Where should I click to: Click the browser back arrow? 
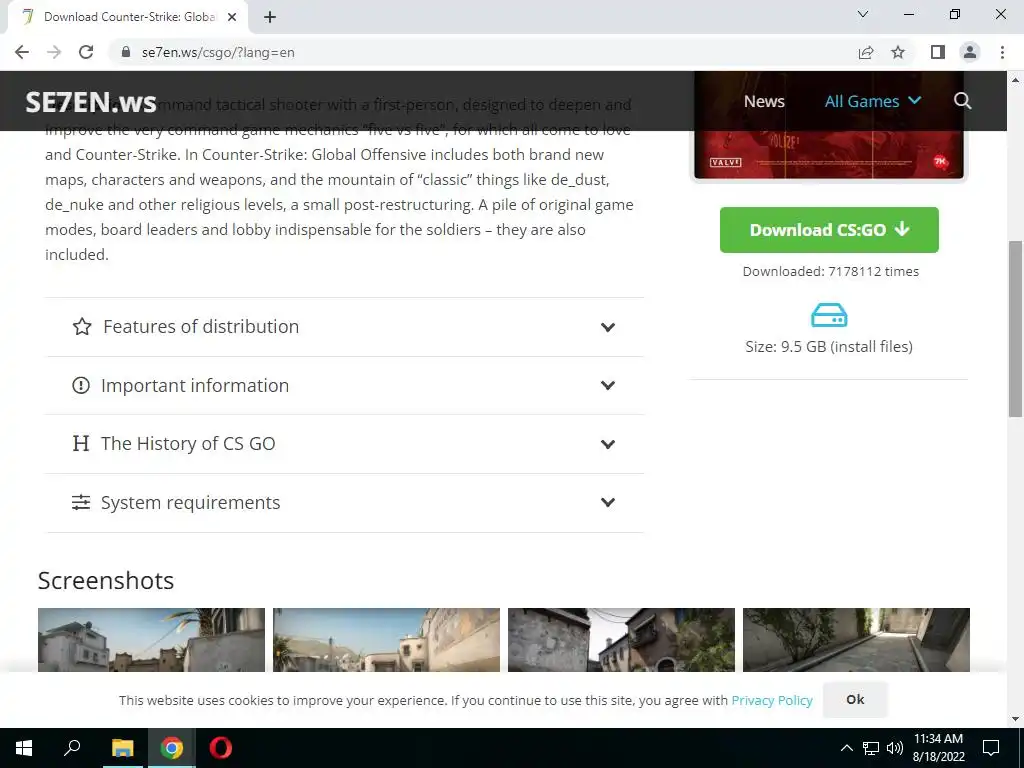tap(22, 52)
